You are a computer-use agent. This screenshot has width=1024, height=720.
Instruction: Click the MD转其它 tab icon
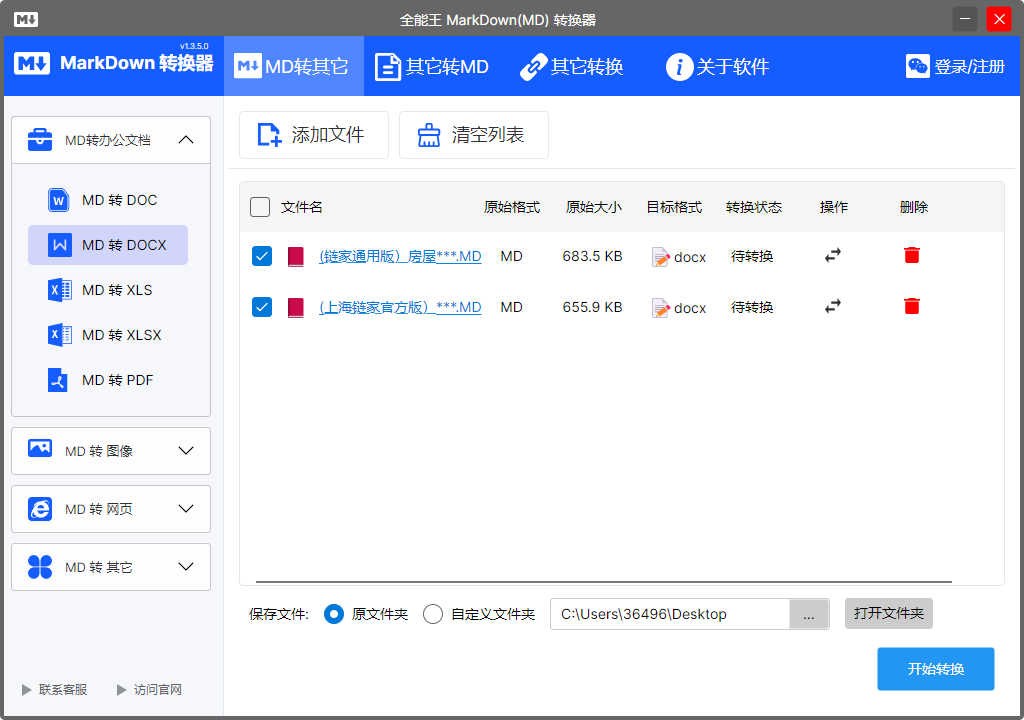[248, 66]
